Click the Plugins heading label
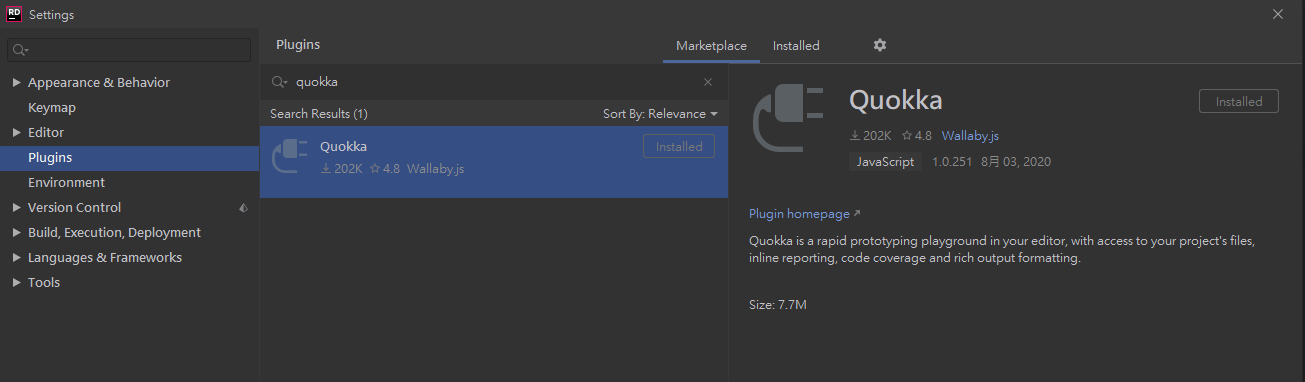This screenshot has width=1305, height=382. point(298,45)
